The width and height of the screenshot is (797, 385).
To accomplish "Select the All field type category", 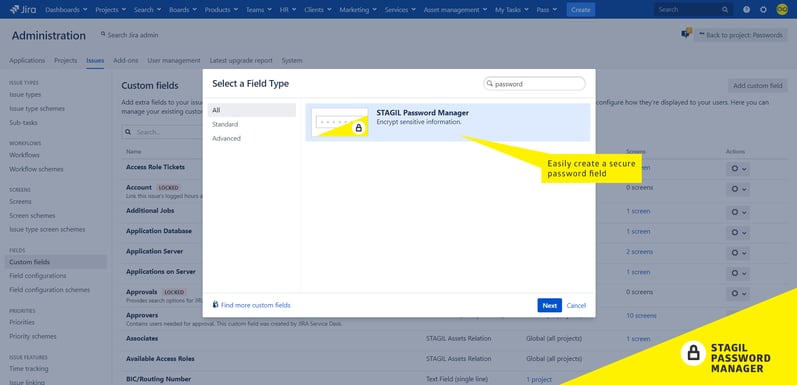I will pyautogui.click(x=252, y=110).
